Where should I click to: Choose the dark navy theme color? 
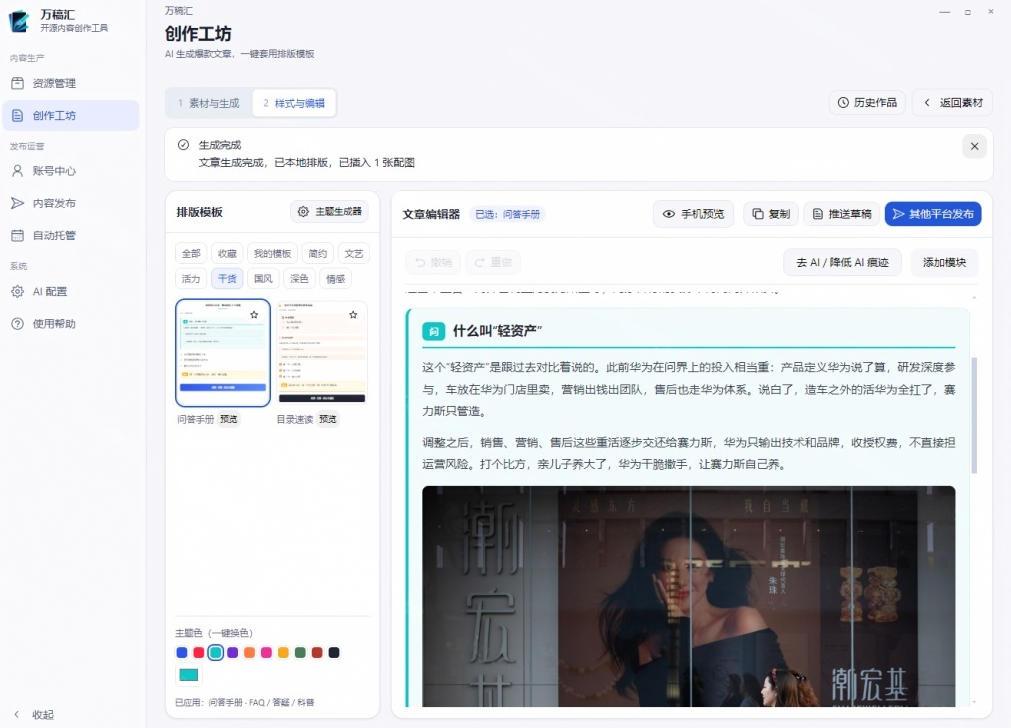334,653
